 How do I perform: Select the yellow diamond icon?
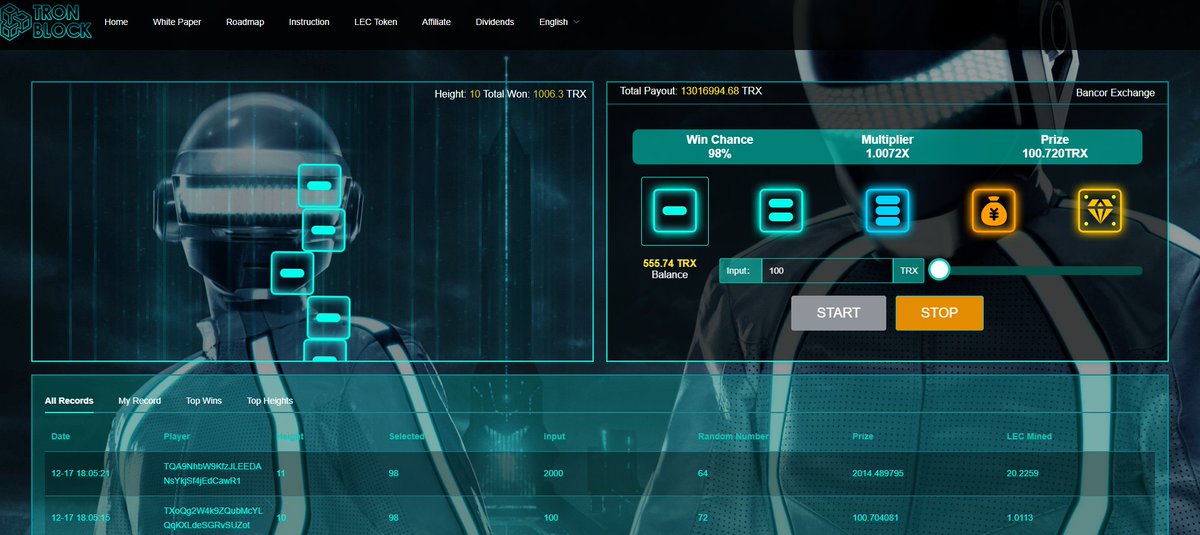click(x=1099, y=211)
